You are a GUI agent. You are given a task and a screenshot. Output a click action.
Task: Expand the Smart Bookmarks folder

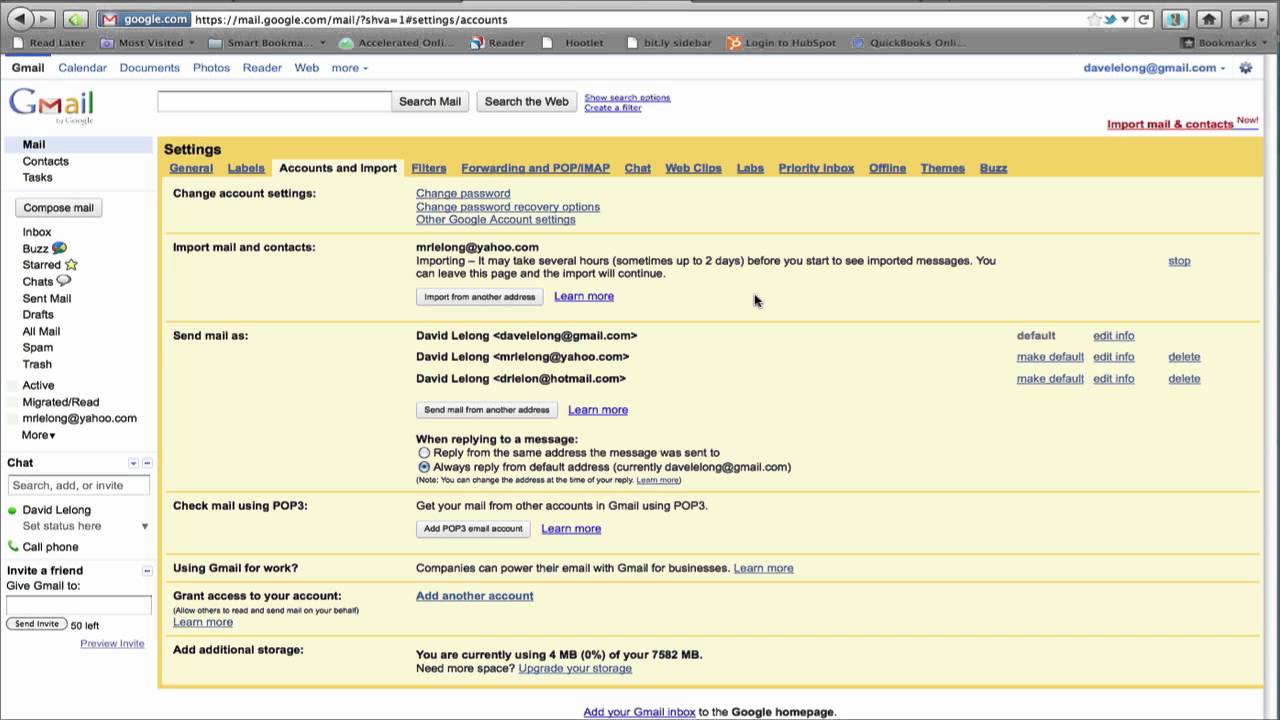267,43
